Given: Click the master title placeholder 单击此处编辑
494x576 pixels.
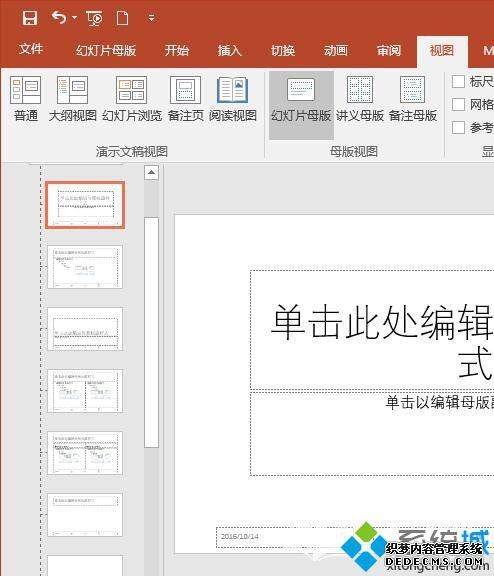Looking at the screenshot, I should pos(372,330).
